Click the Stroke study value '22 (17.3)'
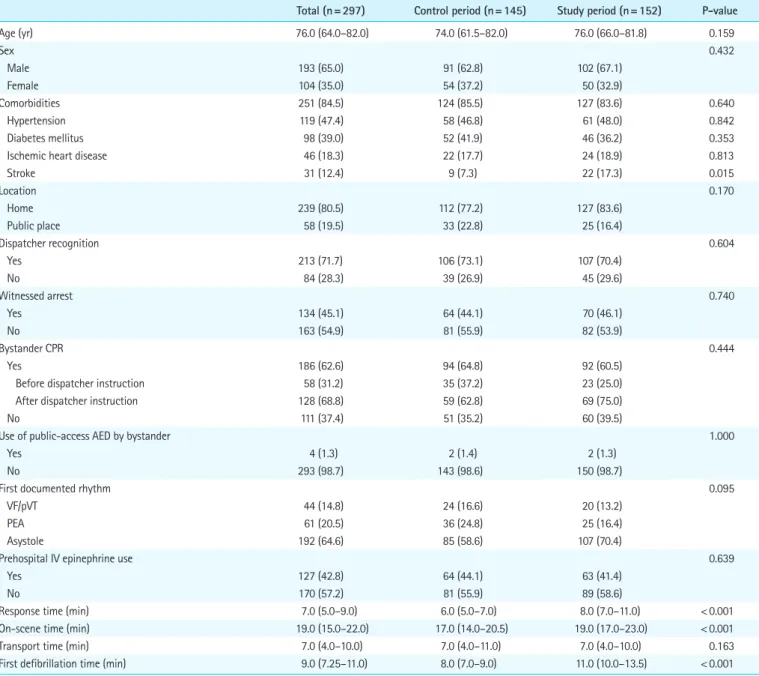This screenshot has width=759, height=676. [602, 173]
